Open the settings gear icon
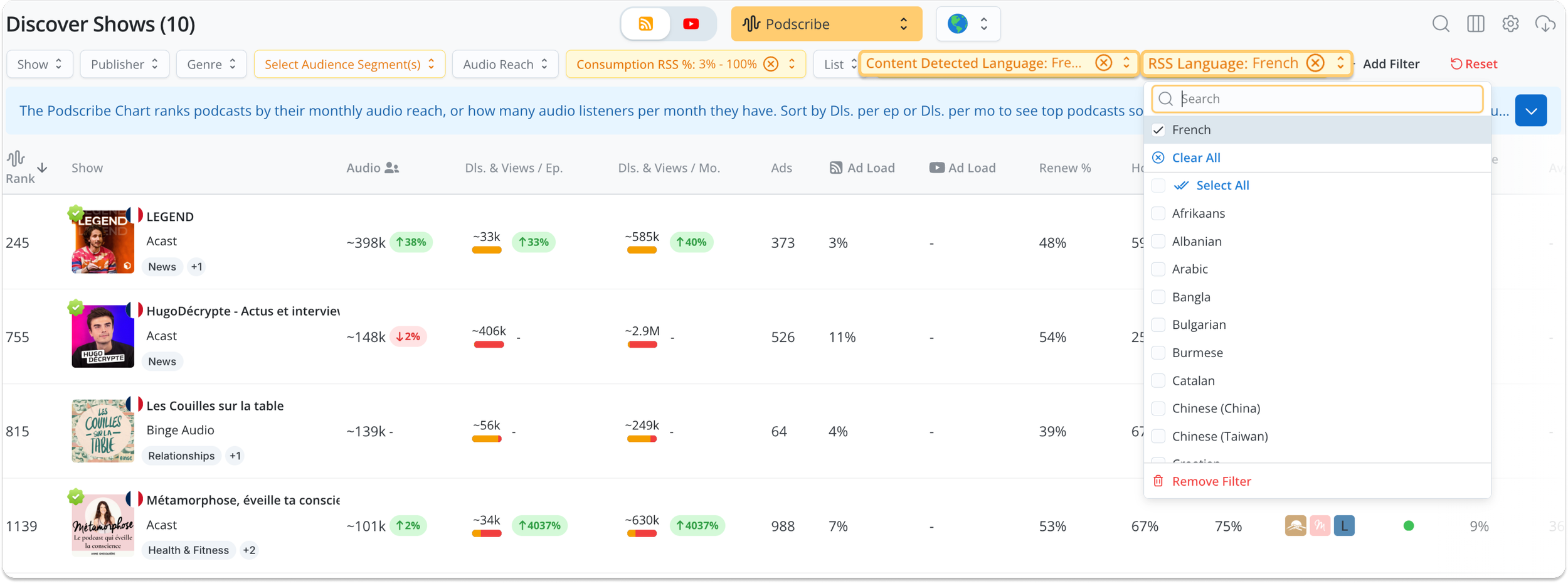 point(1510,24)
